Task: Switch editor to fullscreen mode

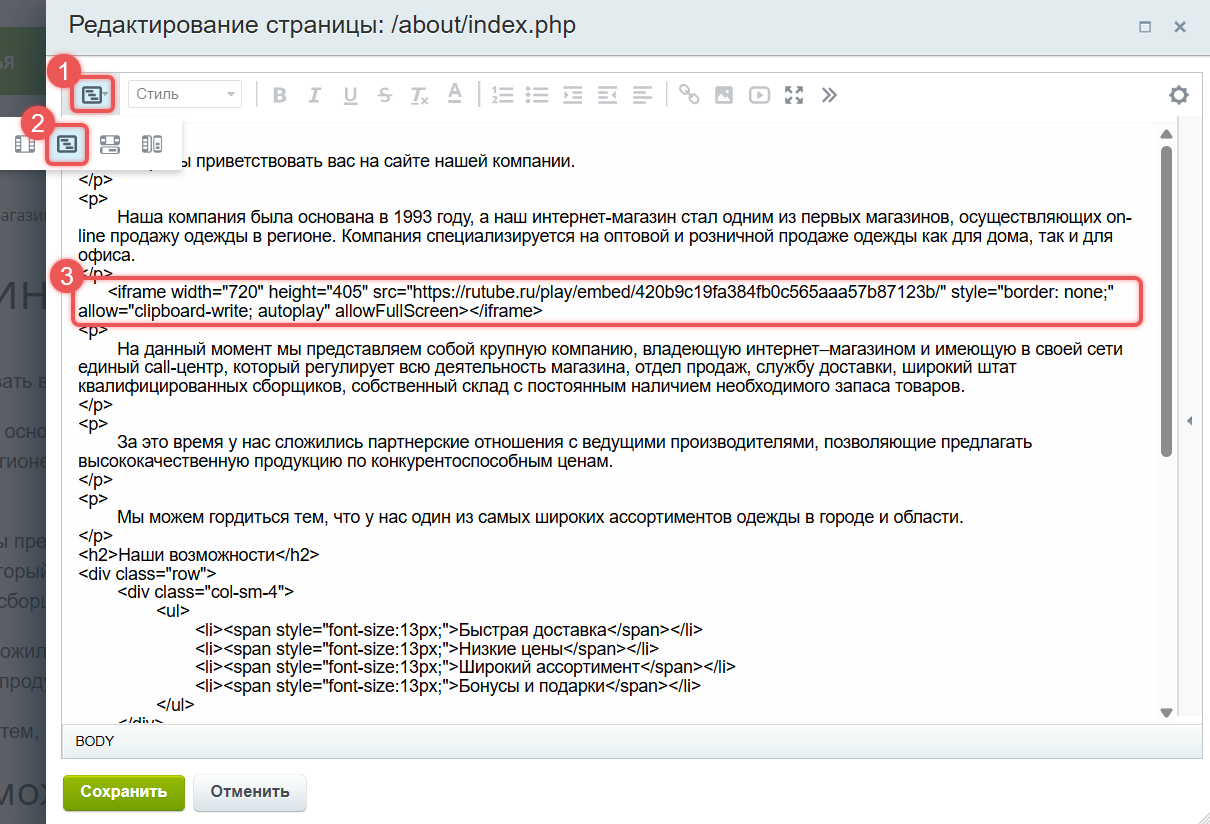Action: tap(794, 95)
